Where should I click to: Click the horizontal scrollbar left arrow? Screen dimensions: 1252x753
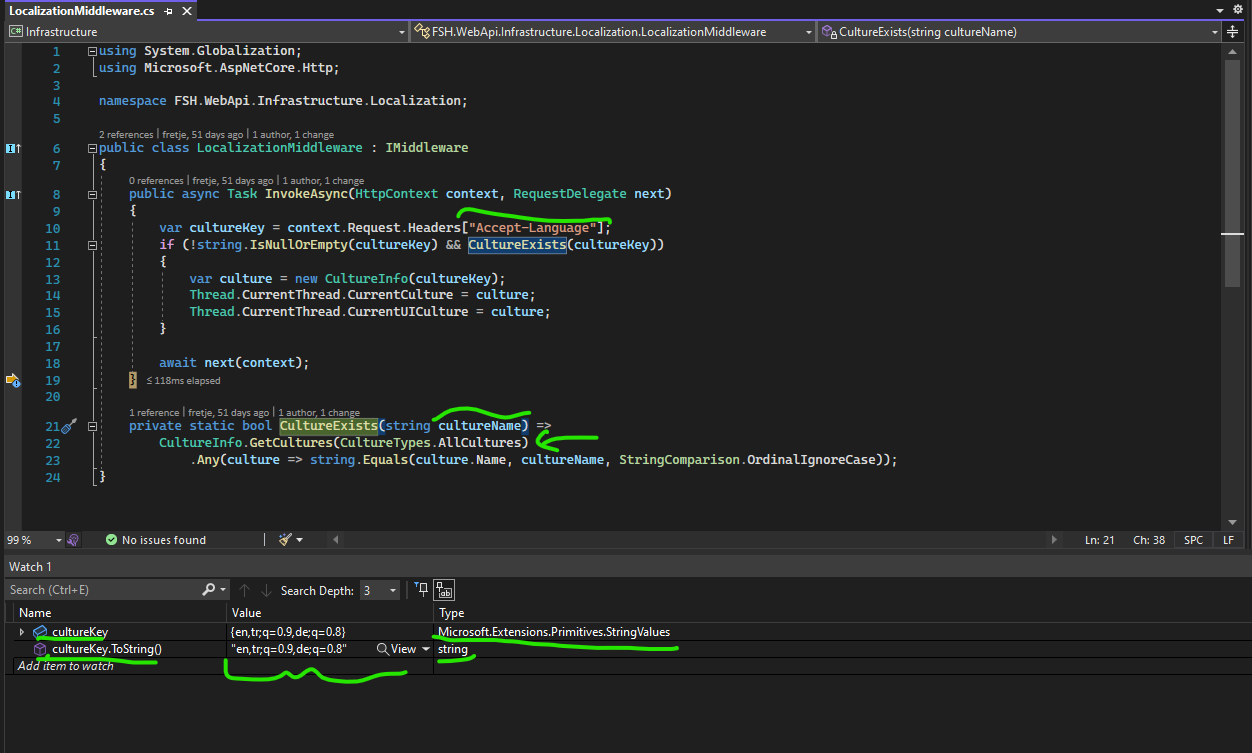[x=336, y=540]
